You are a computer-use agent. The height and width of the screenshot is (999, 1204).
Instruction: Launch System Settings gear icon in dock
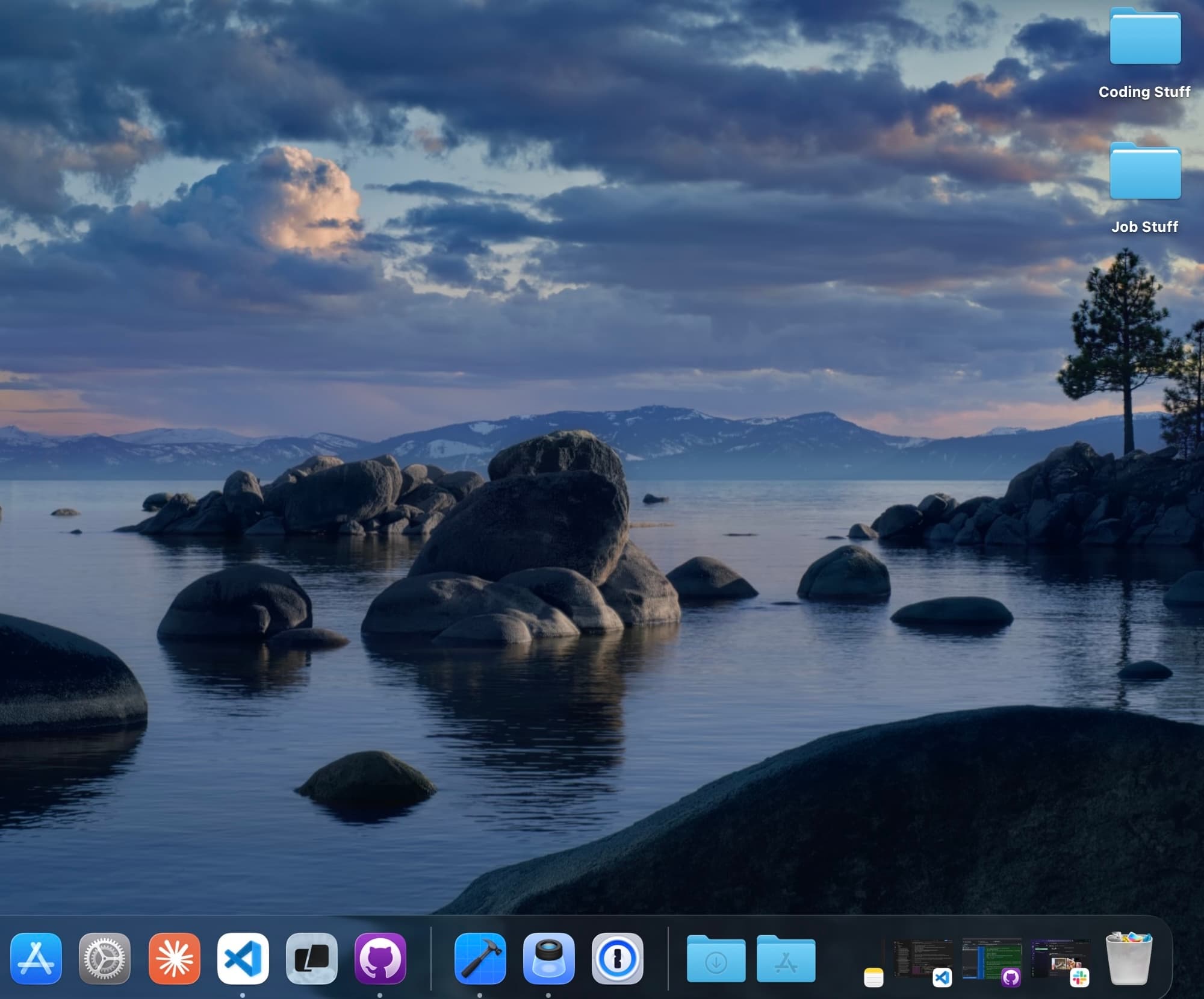105,959
